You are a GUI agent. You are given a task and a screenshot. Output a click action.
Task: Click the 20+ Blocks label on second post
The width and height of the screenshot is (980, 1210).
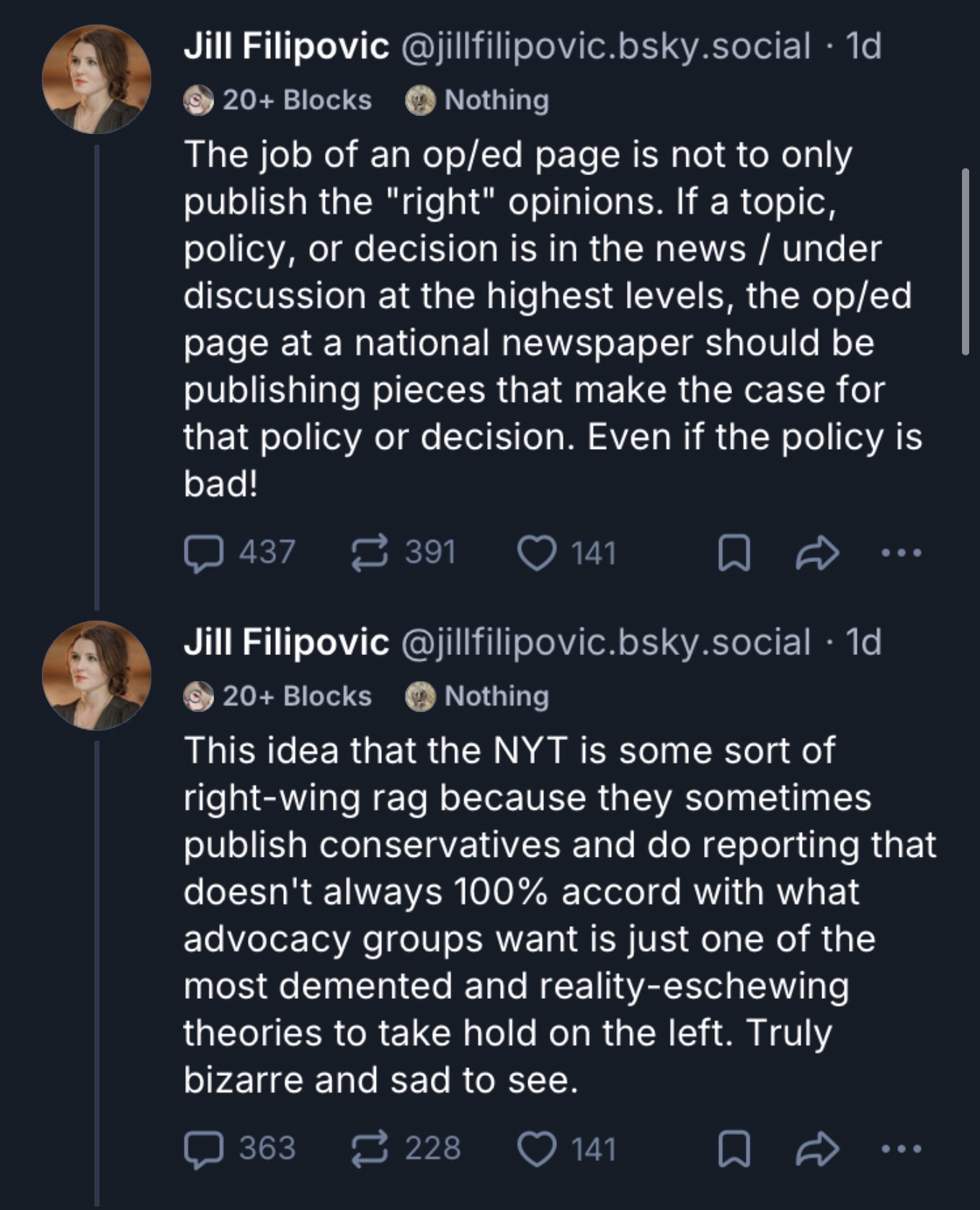click(x=278, y=696)
